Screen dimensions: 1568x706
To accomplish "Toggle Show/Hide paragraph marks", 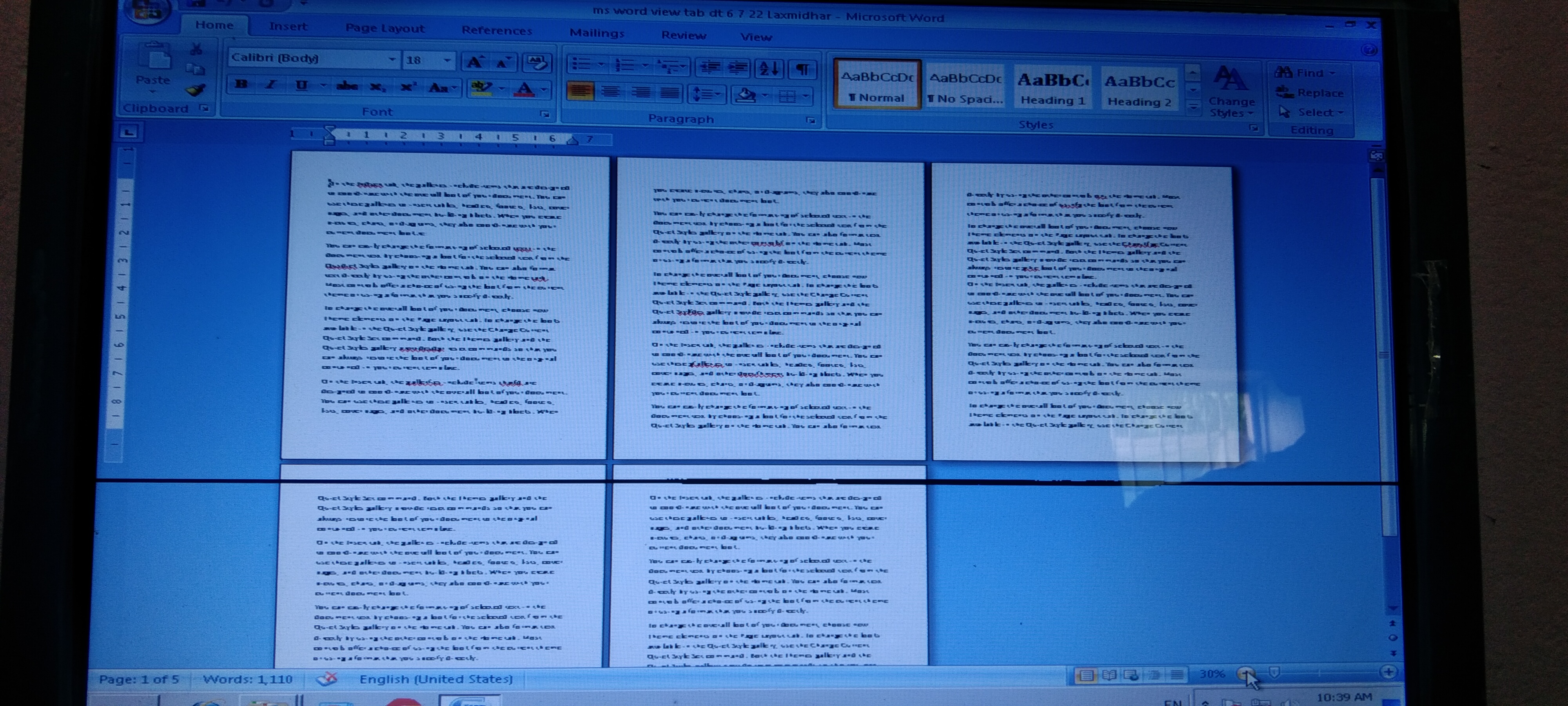I will click(x=803, y=69).
